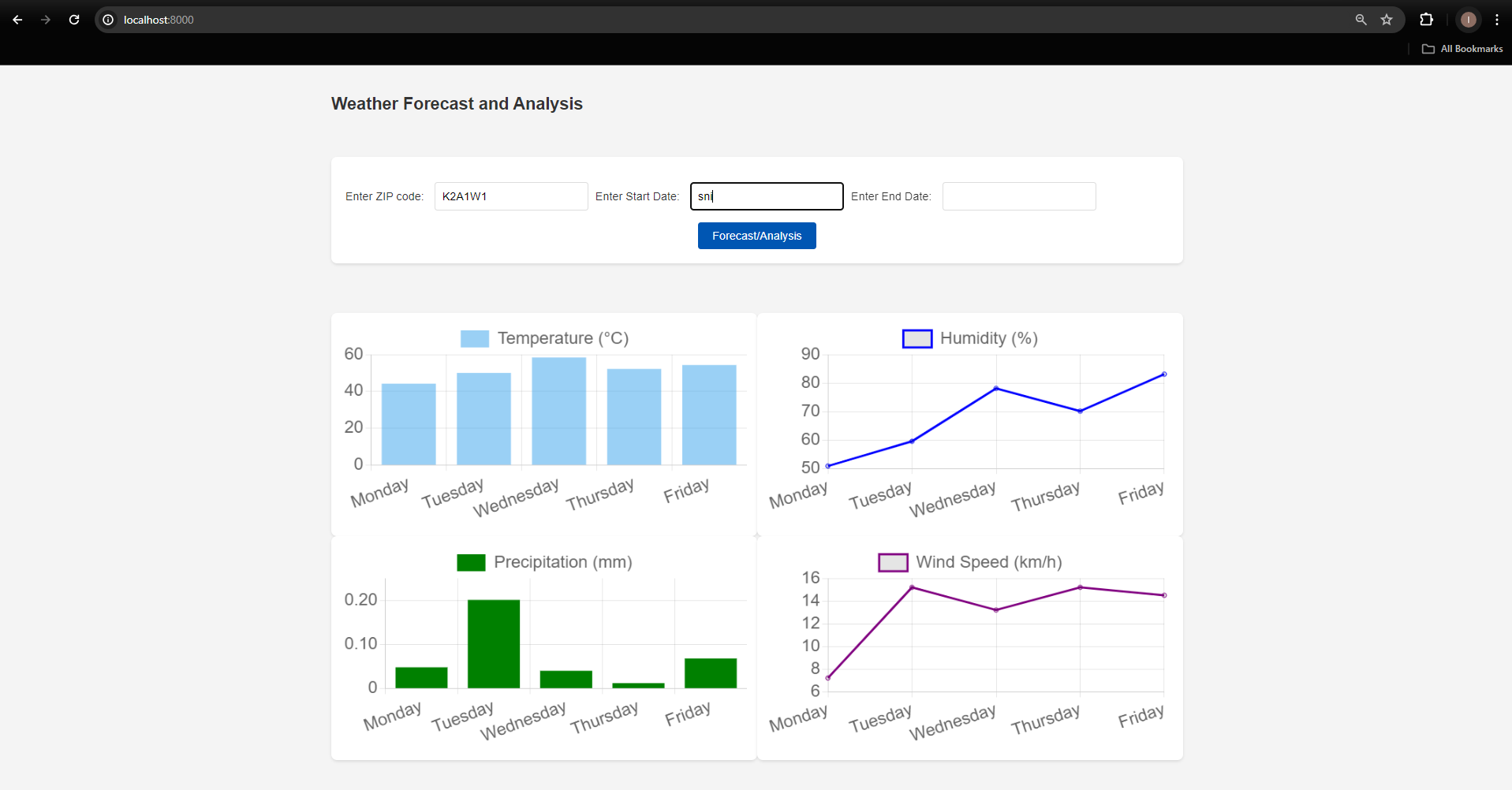This screenshot has height=790, width=1512.
Task: Click the Enter Start Date label
Action: pyautogui.click(x=637, y=196)
